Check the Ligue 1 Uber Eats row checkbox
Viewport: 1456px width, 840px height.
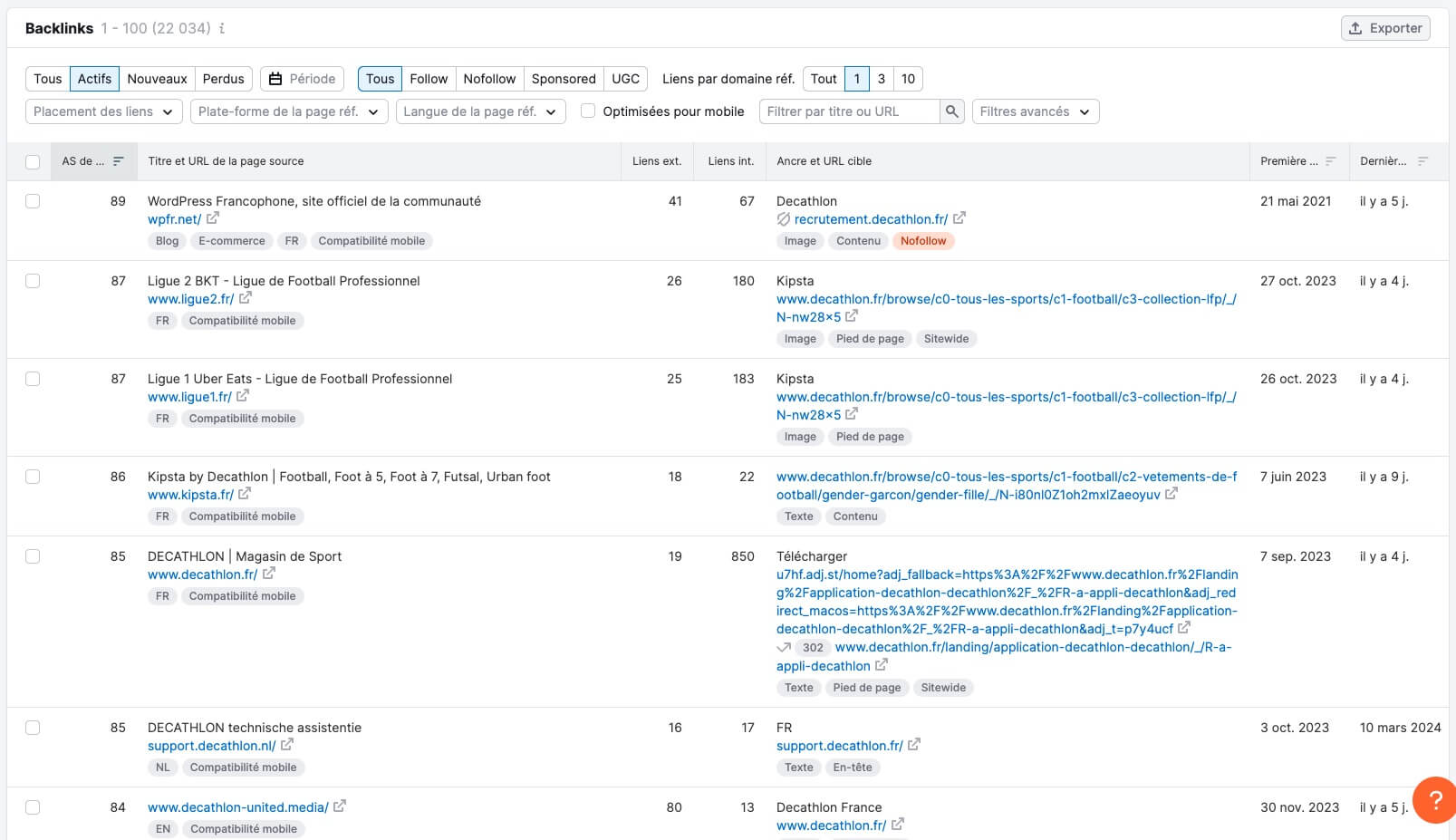point(33,379)
